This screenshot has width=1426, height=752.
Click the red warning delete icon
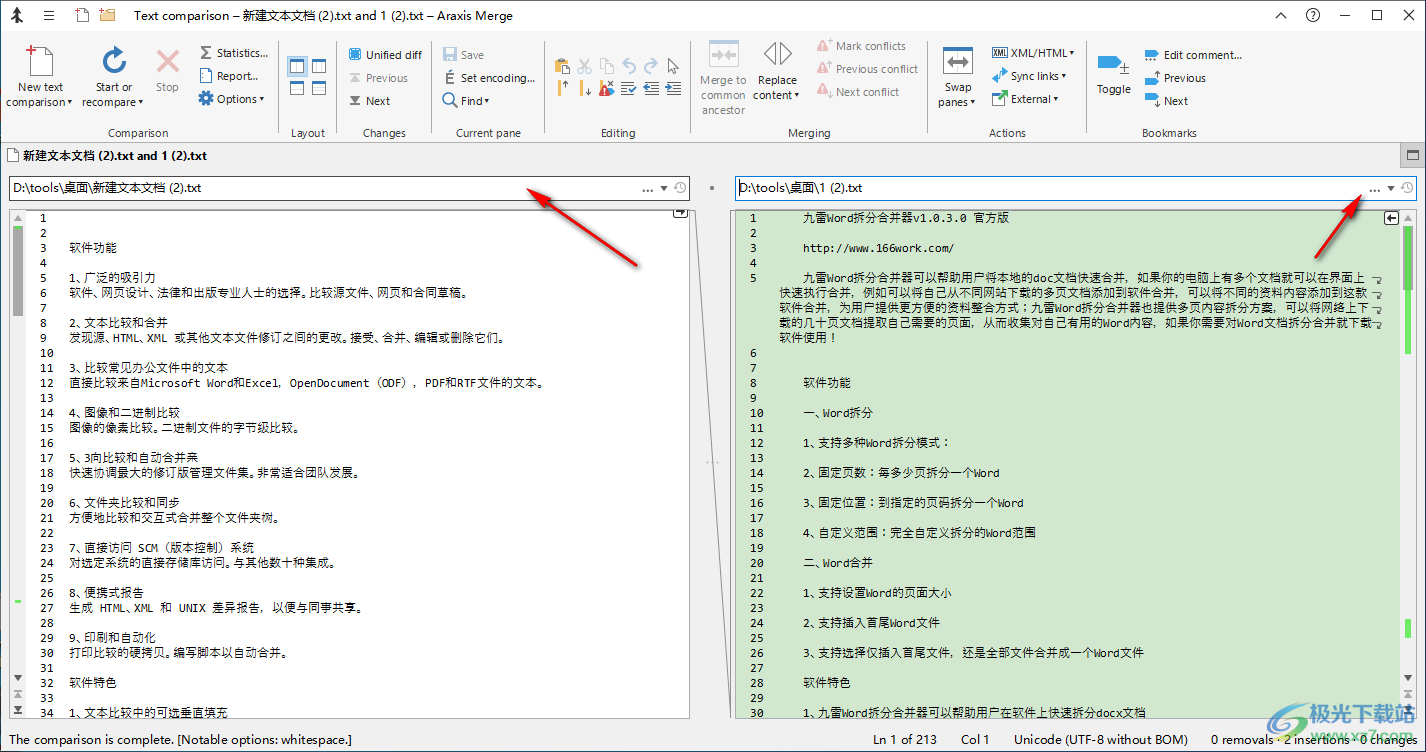coord(607,88)
